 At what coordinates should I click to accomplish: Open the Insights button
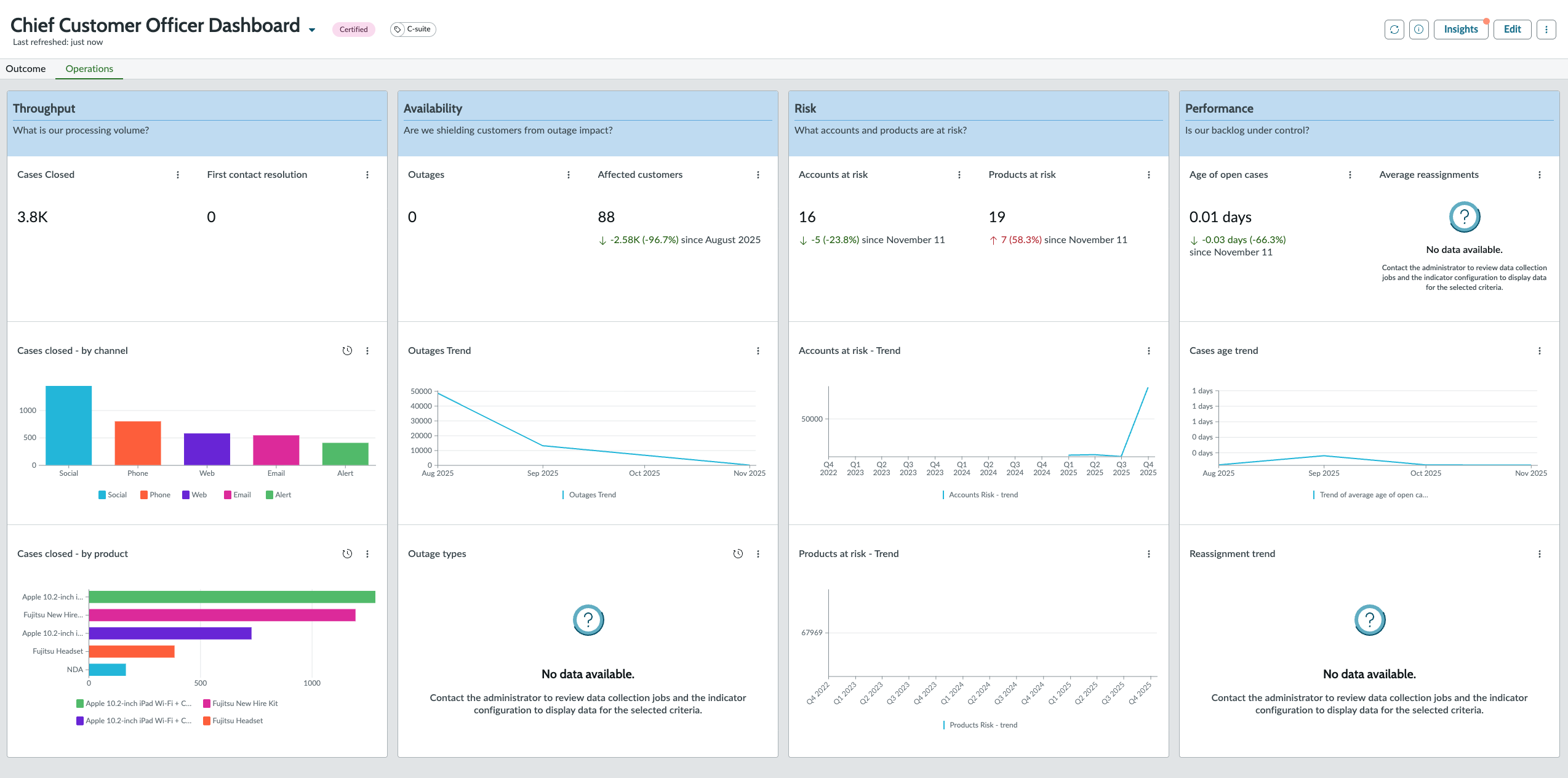coord(1461,30)
